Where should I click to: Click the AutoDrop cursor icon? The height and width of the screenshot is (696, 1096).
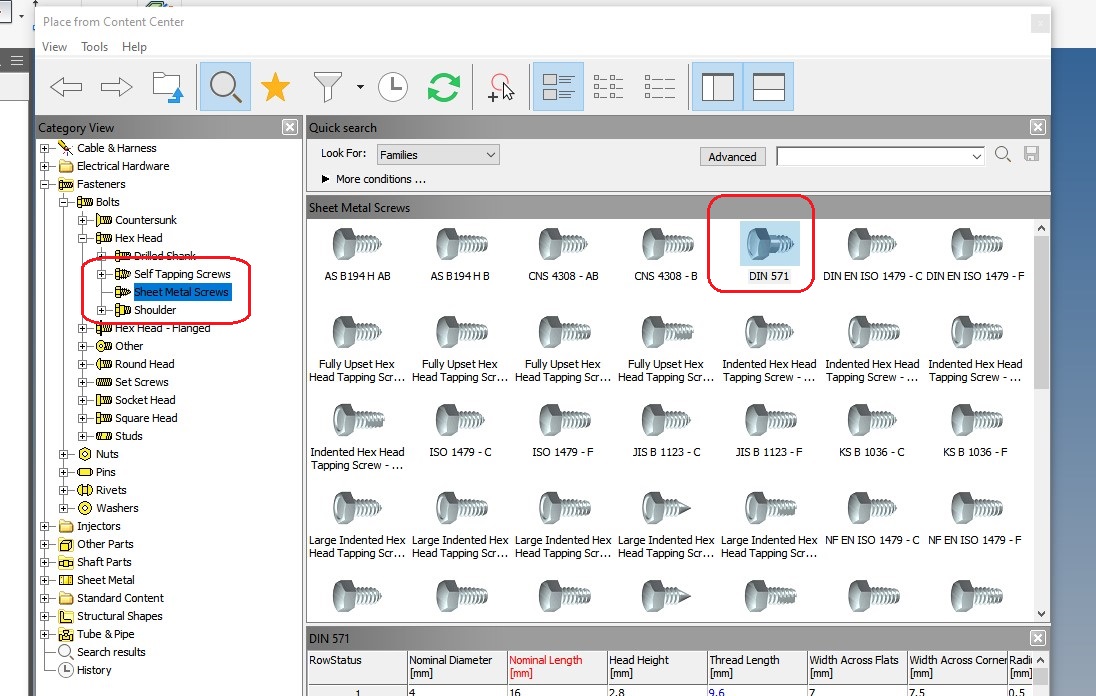[x=501, y=87]
